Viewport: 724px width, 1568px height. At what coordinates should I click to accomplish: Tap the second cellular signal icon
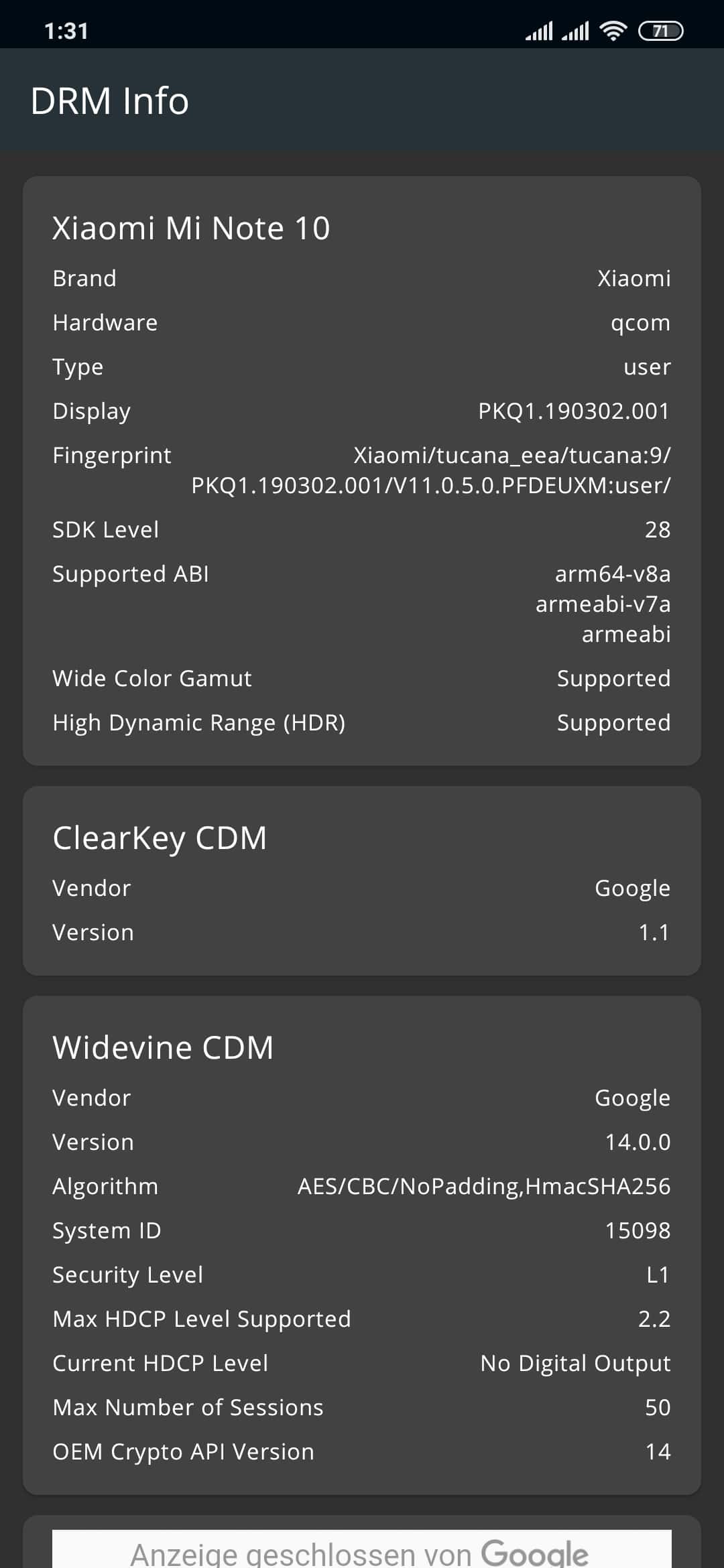[x=575, y=31]
